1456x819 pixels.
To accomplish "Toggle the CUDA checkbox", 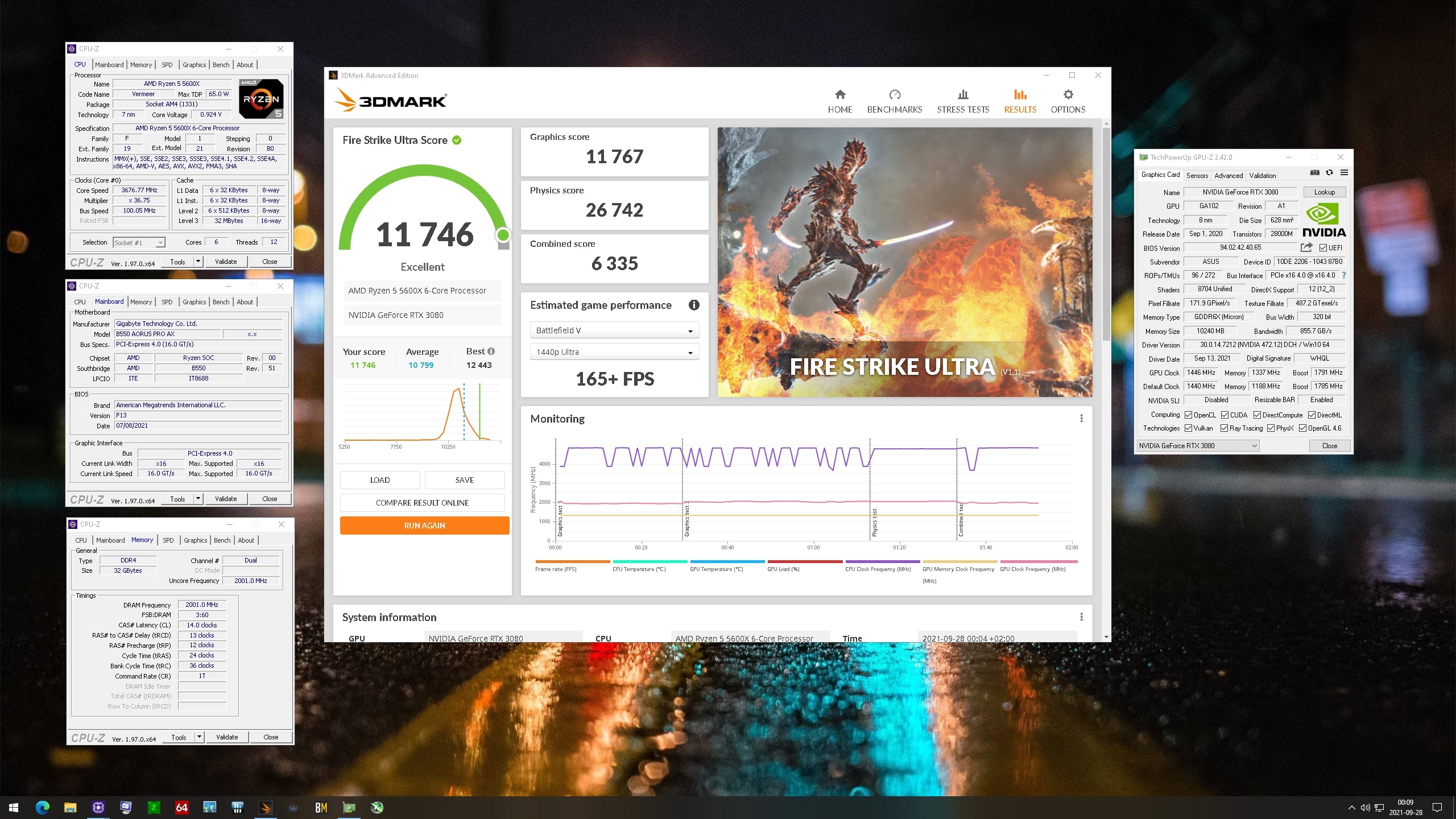I will [x=1225, y=415].
